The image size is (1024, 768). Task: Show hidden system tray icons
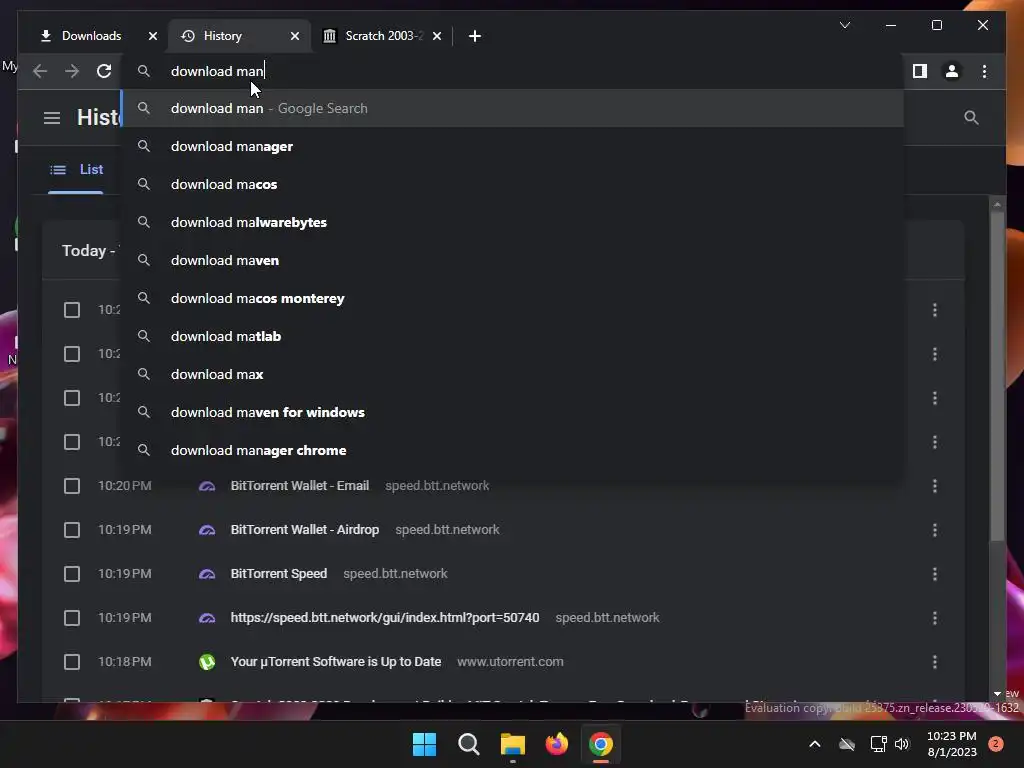click(814, 744)
